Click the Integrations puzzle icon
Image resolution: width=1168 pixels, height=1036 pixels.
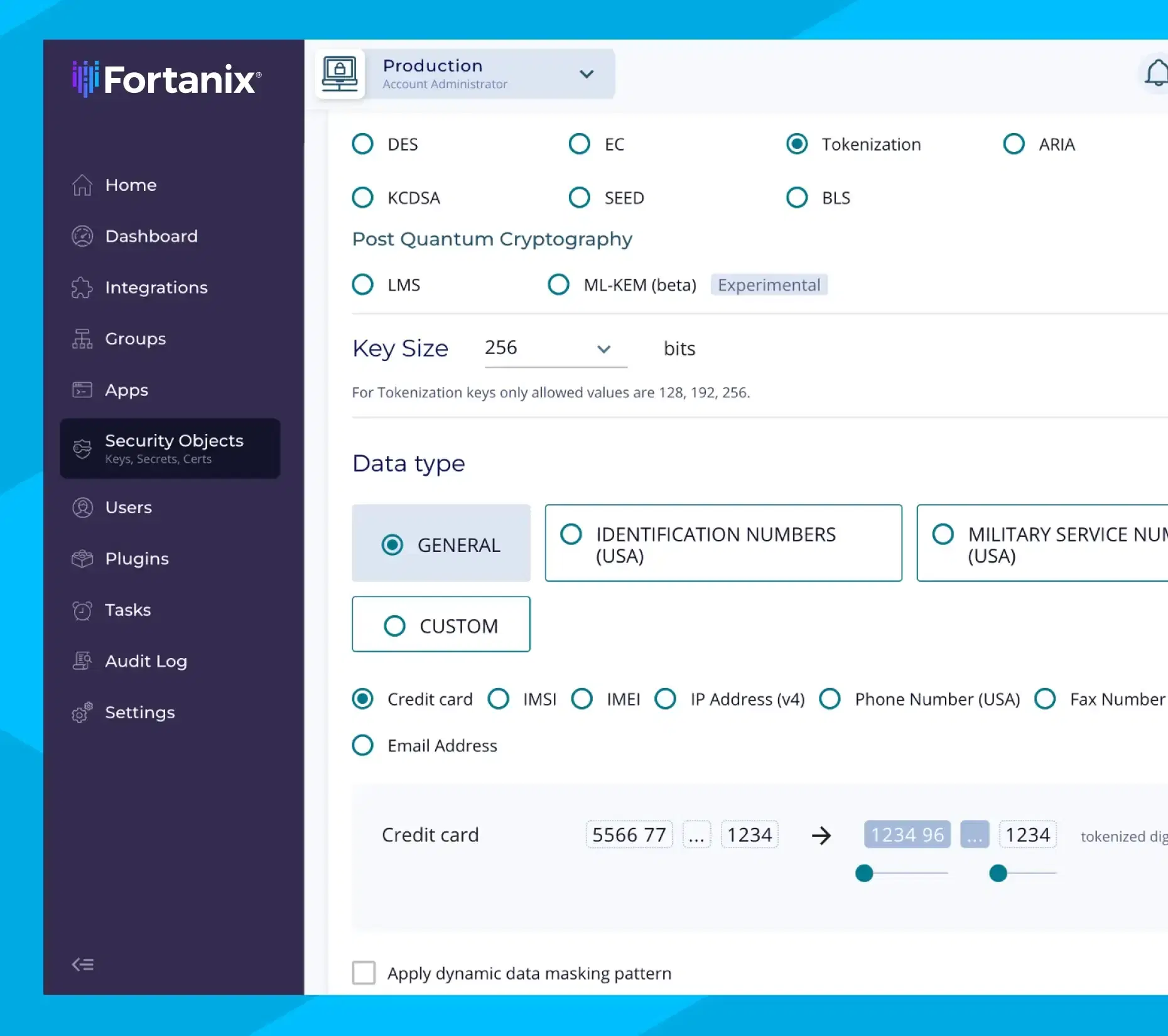click(x=82, y=288)
